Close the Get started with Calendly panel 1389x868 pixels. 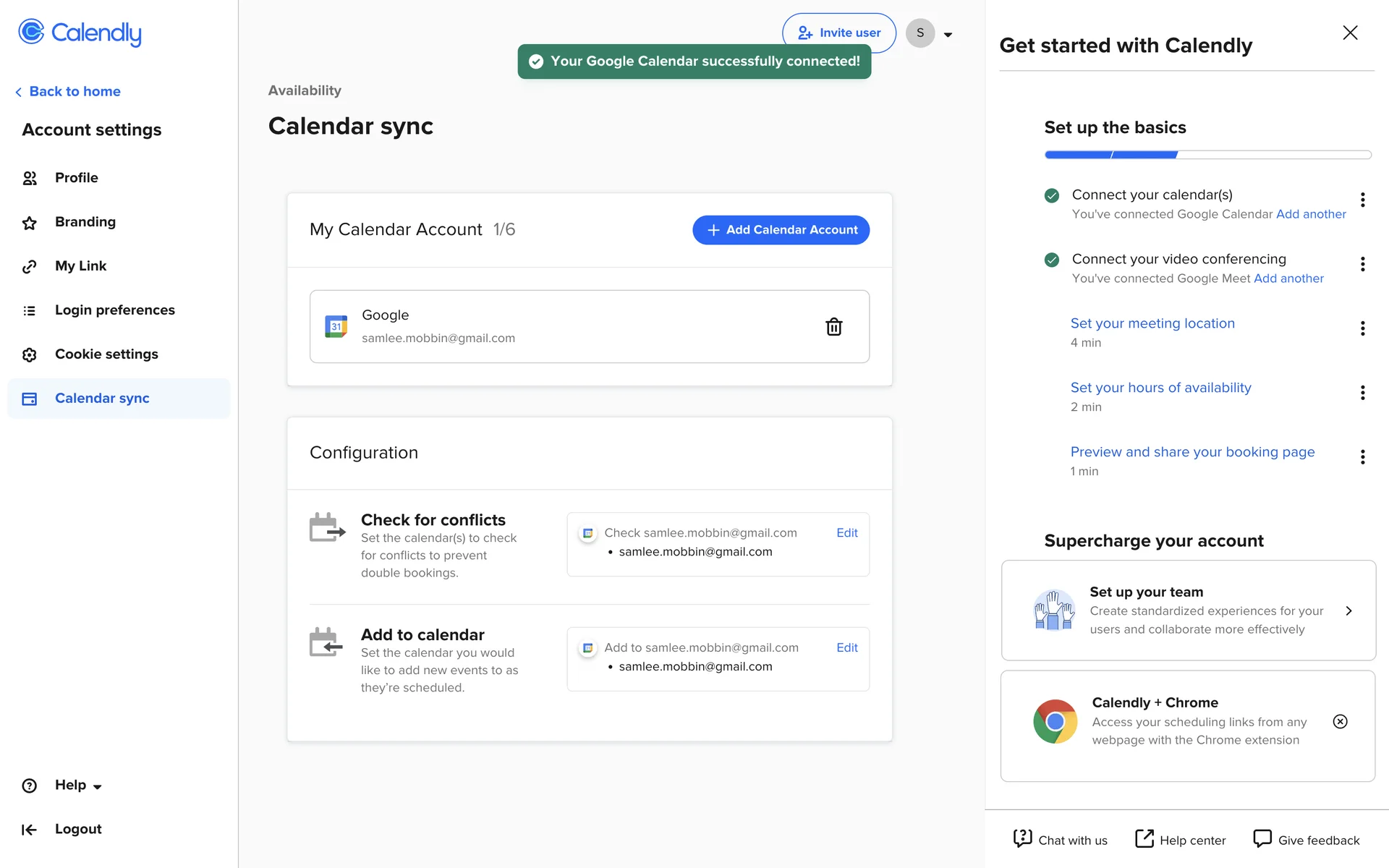1349,33
